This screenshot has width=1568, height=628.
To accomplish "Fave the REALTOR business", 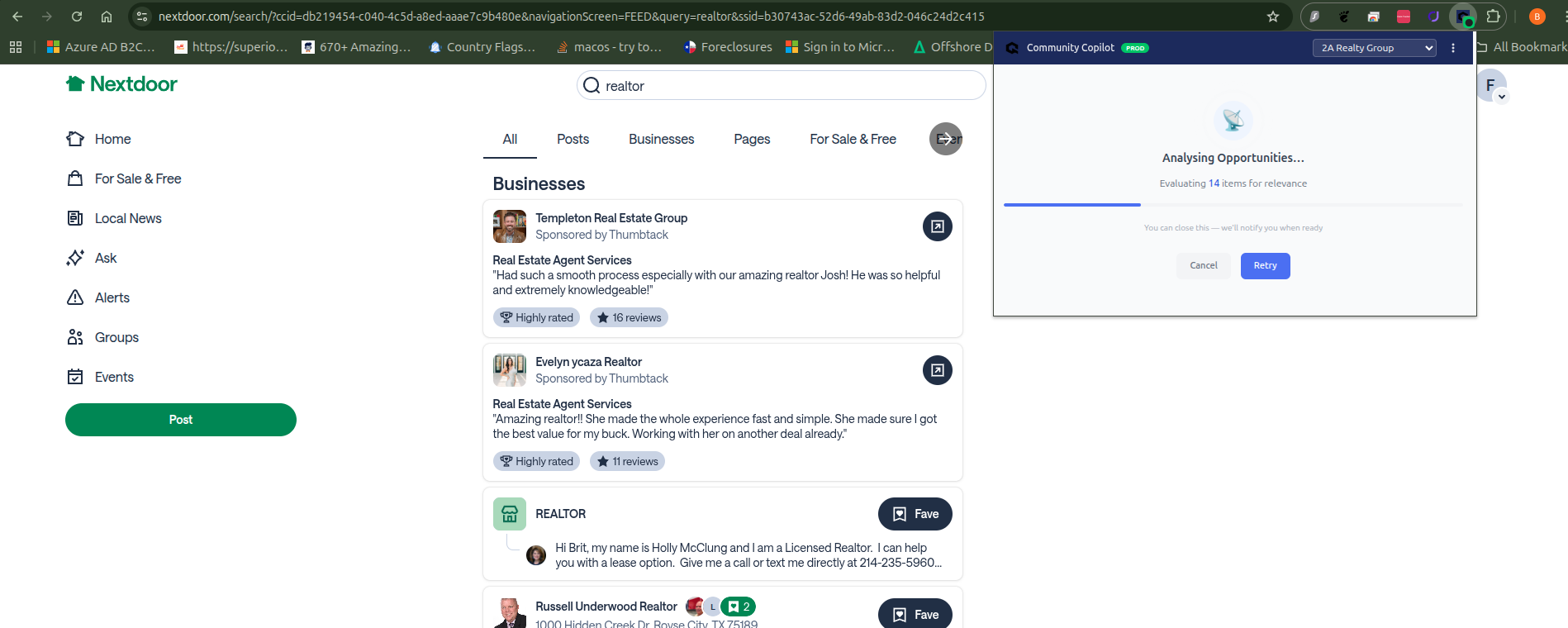I will coord(915,514).
